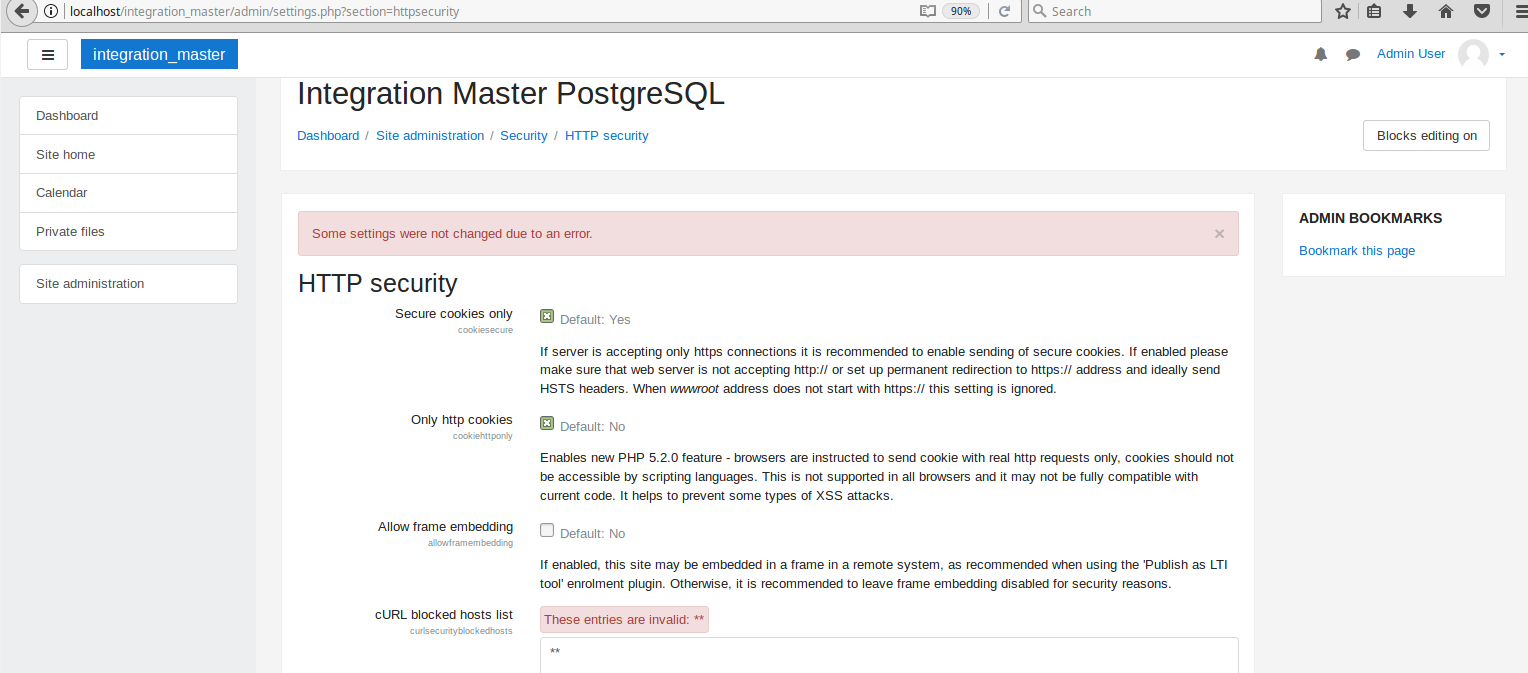
Task: Bookmark this page with the star icon
Action: 1342,11
